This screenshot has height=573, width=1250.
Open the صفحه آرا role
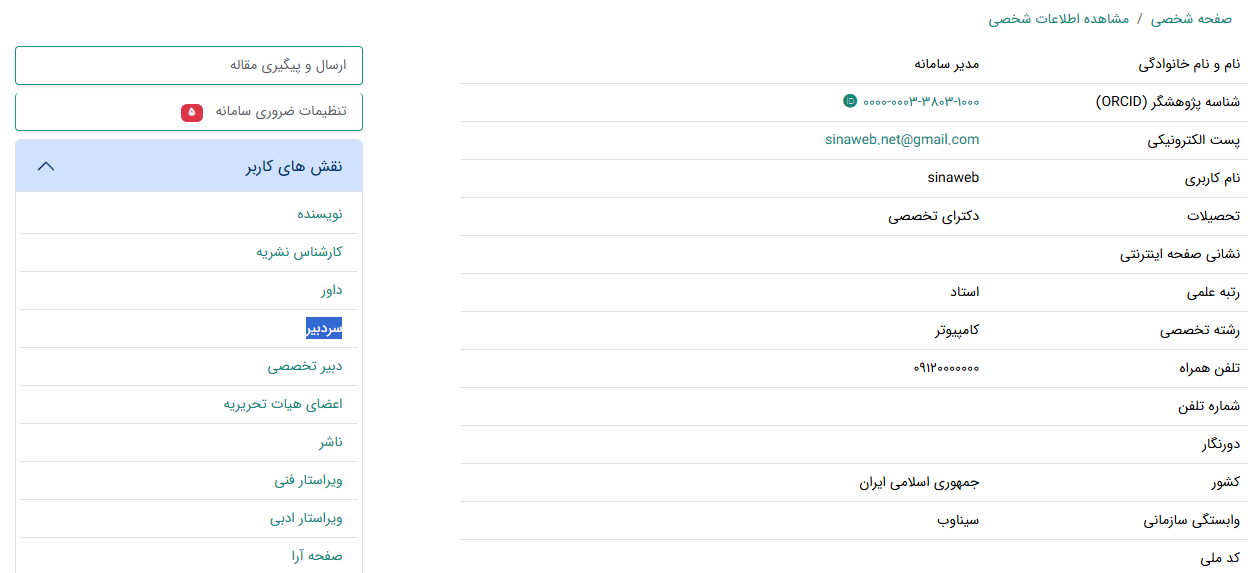[x=317, y=556]
